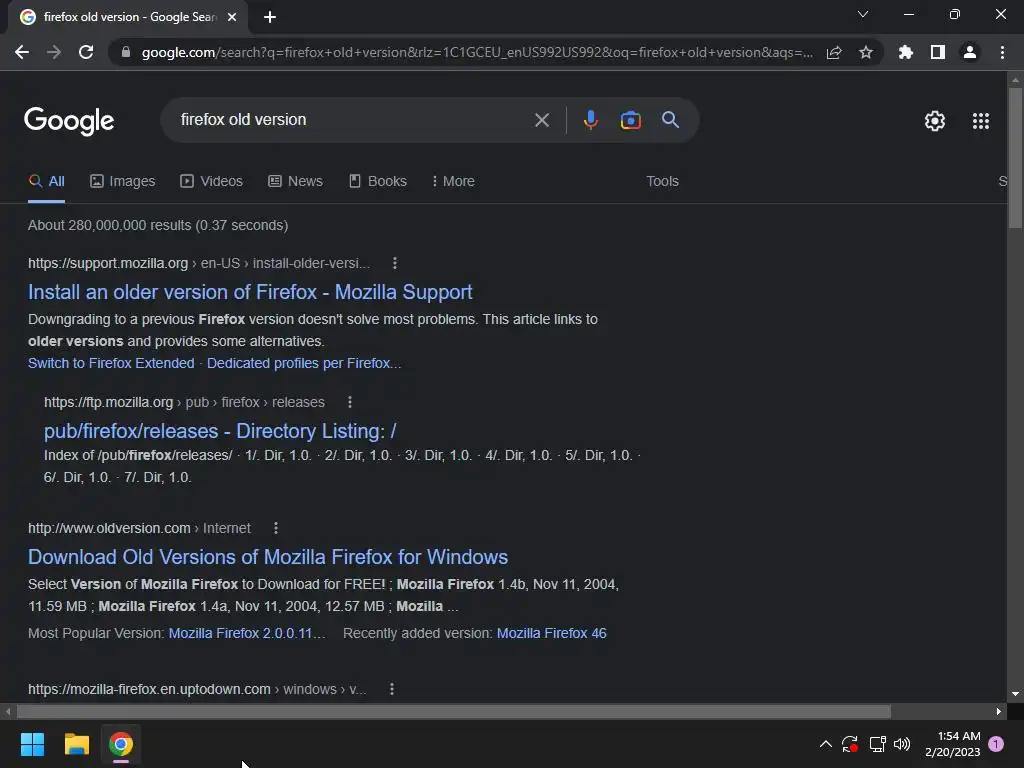Screen dimensions: 1024x768
Task: Open the Google apps grid
Action: click(x=980, y=121)
